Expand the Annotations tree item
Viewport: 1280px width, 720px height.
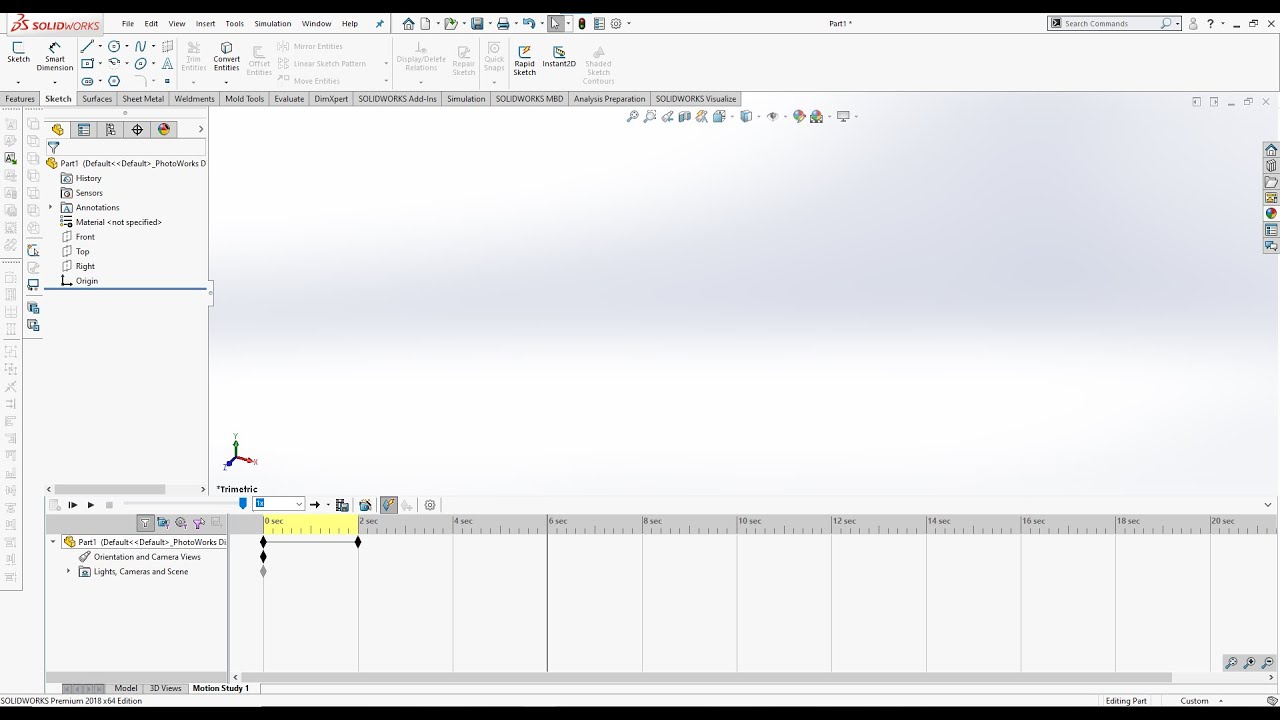coord(50,207)
